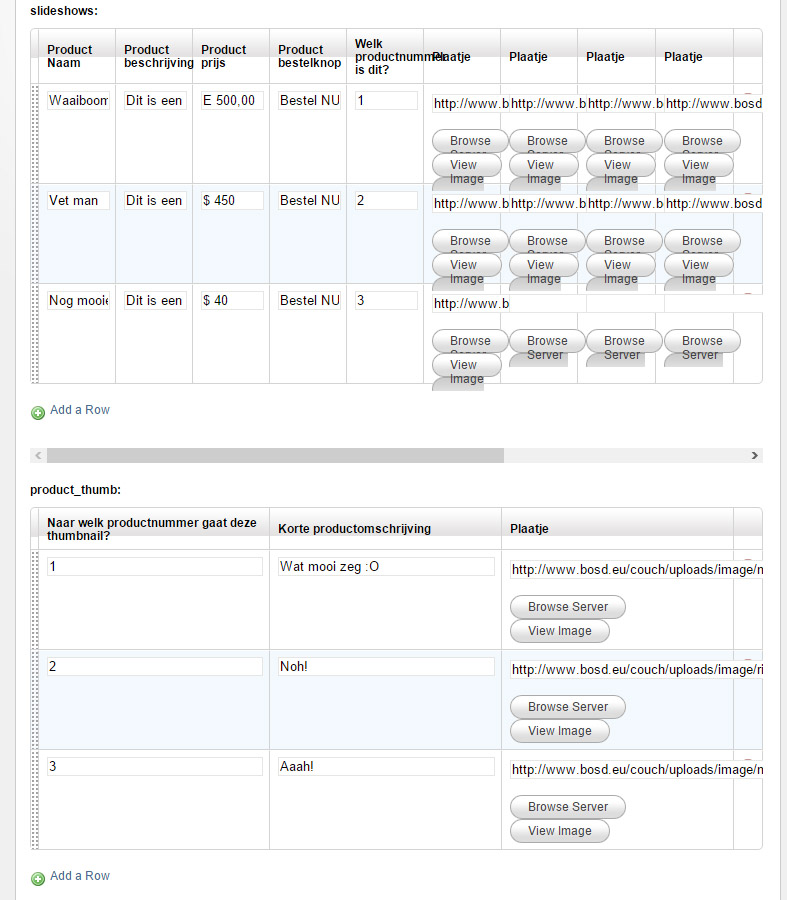Click the 'Wat mooi zeg :O' description field

386,567
